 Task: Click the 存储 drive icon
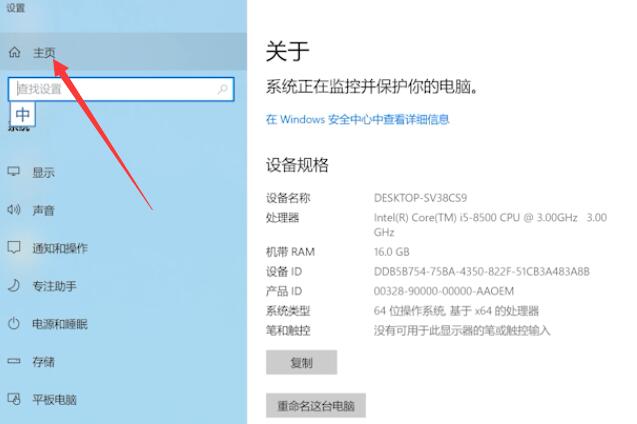tap(14, 361)
